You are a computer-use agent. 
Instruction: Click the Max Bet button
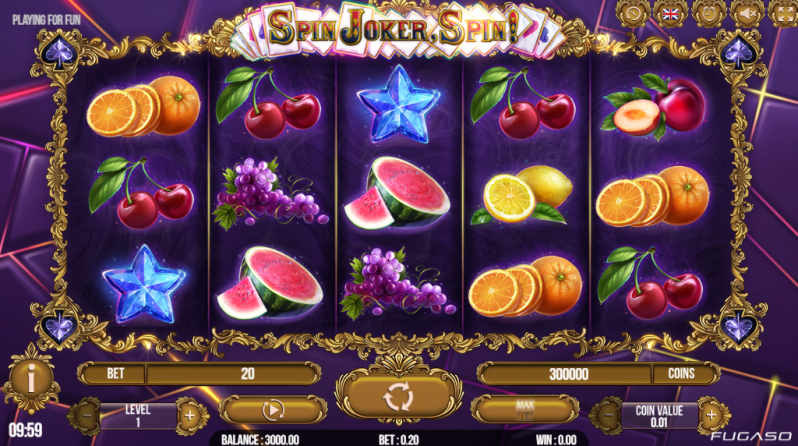click(x=525, y=410)
